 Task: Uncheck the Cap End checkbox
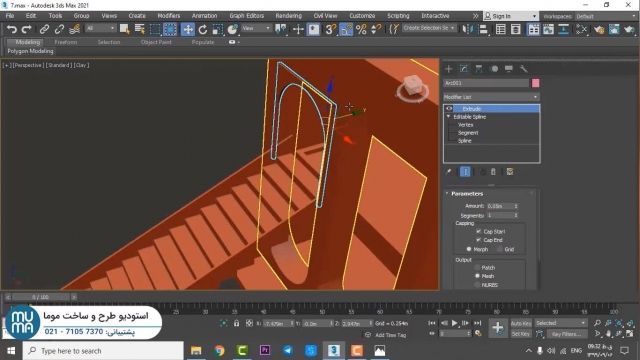[478, 240]
